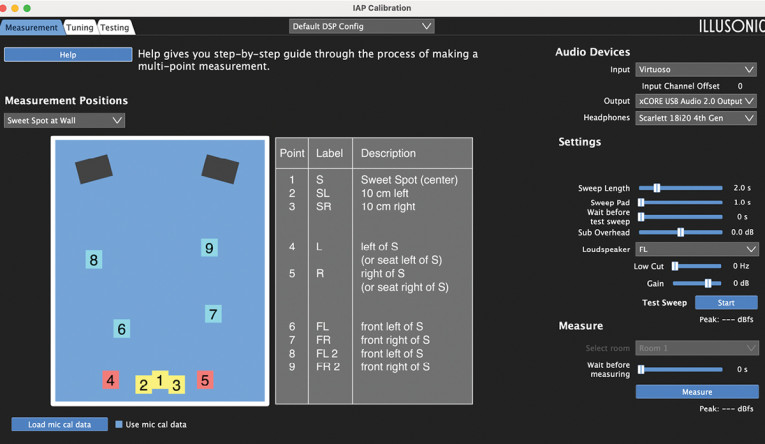The image size is (765, 444).
Task: Click position marker 7 in room layout
Action: point(213,314)
